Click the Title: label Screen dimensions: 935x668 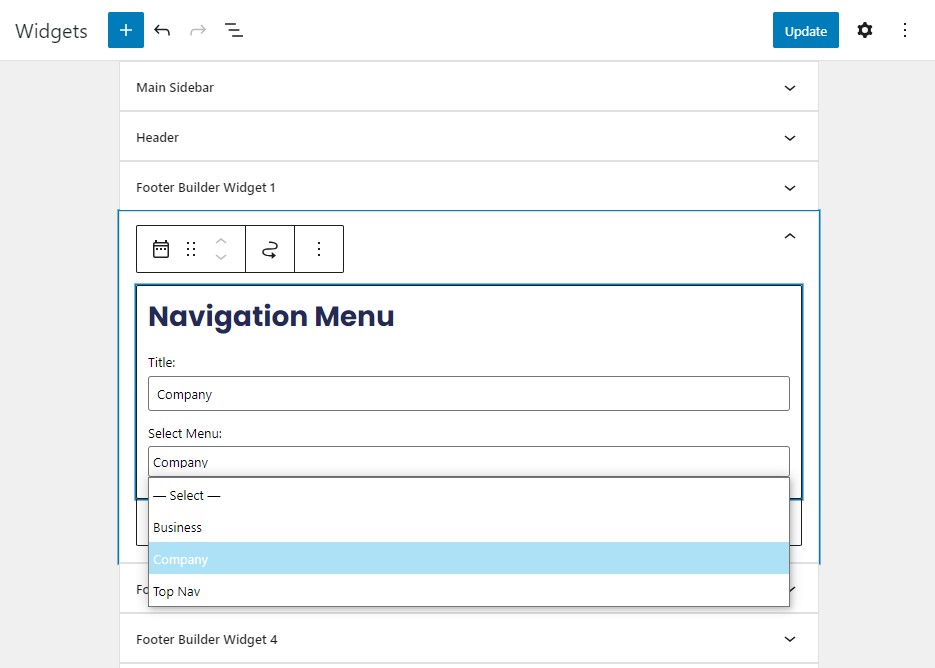[x=162, y=362]
